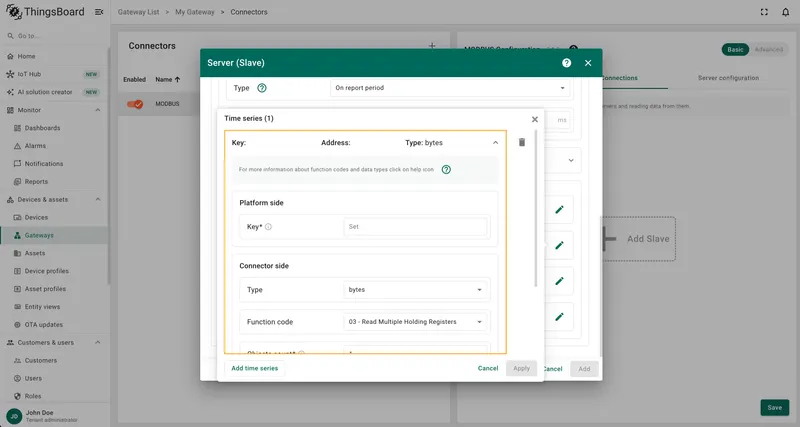Click Add time series button

coord(255,368)
